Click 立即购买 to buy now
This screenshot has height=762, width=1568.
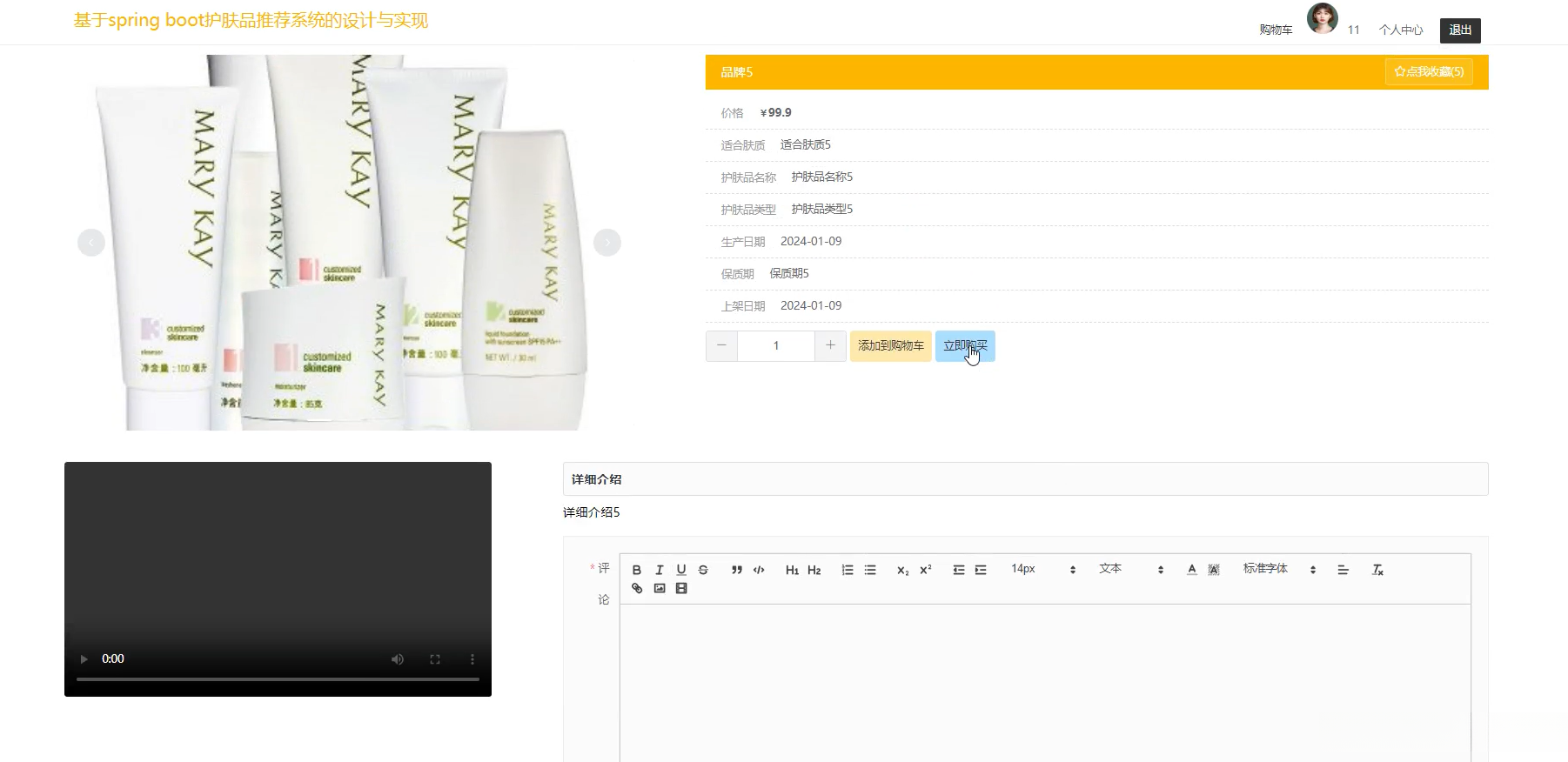[965, 346]
